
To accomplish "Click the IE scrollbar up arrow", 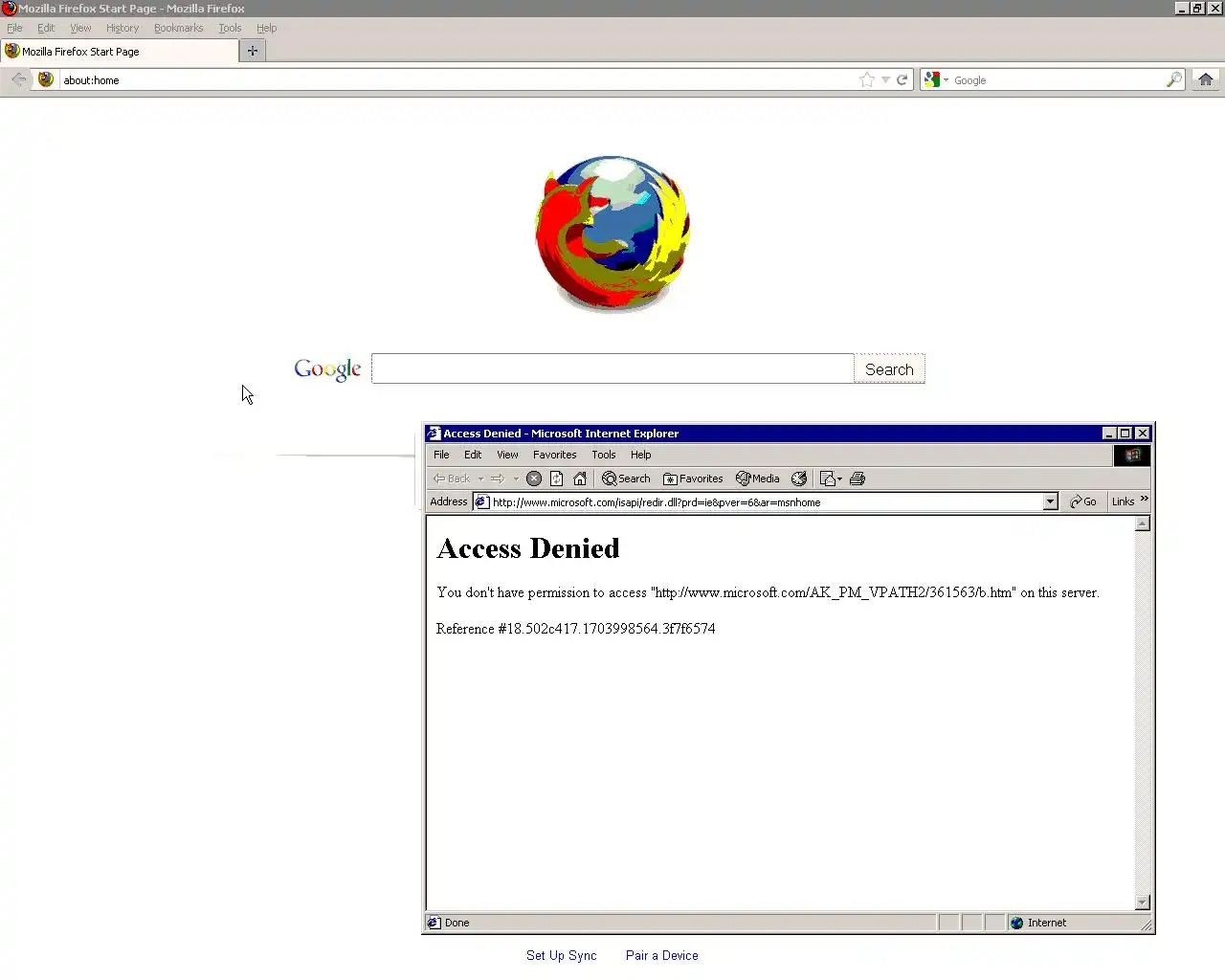I will (x=1142, y=523).
